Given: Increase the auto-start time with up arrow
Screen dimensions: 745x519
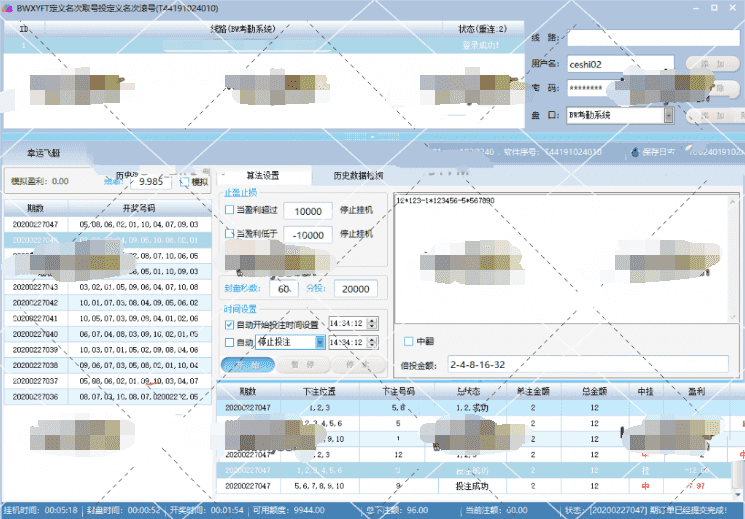Looking at the screenshot, I should 372,320.
